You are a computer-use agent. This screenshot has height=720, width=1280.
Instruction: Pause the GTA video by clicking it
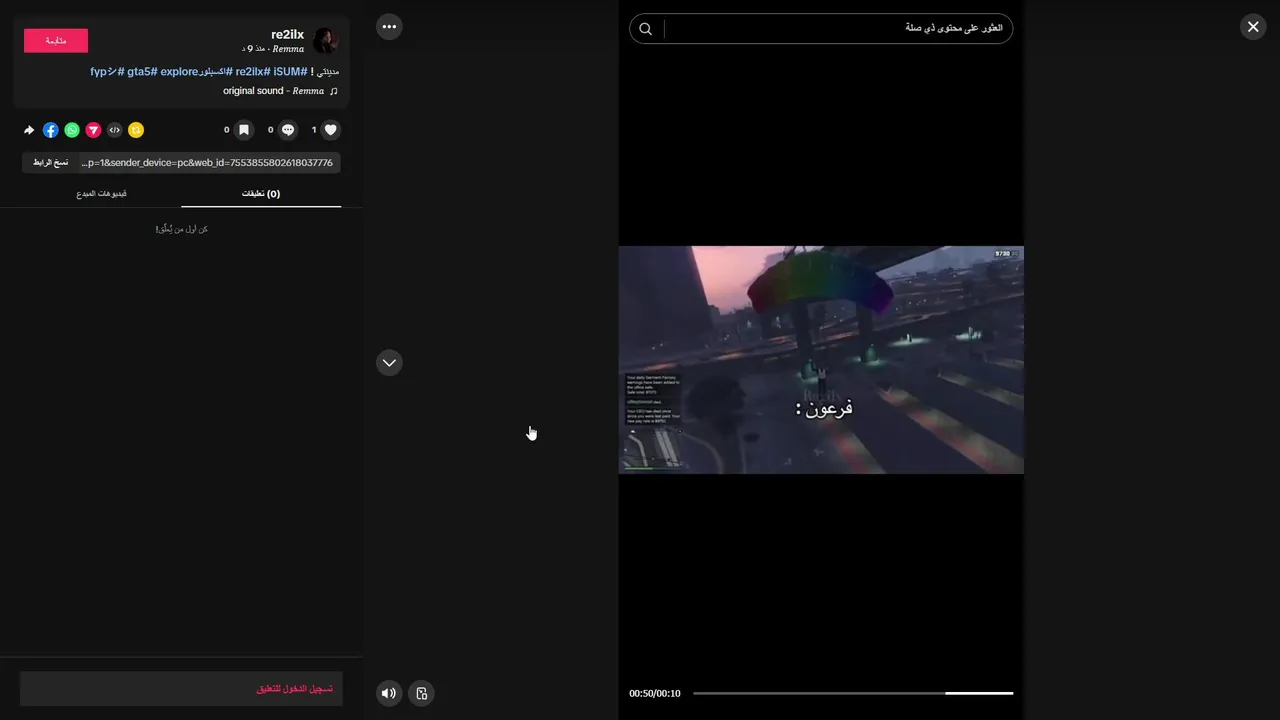[821, 360]
